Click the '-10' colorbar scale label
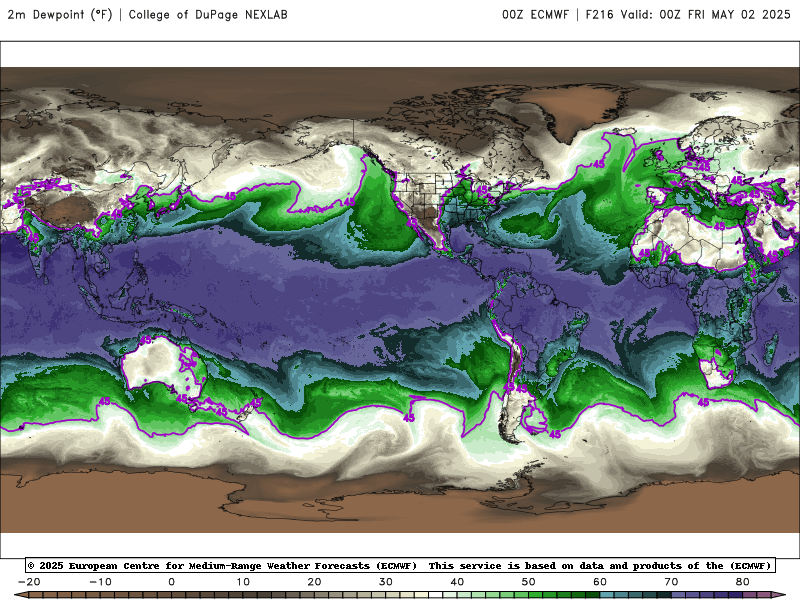800x600 pixels. click(x=101, y=582)
